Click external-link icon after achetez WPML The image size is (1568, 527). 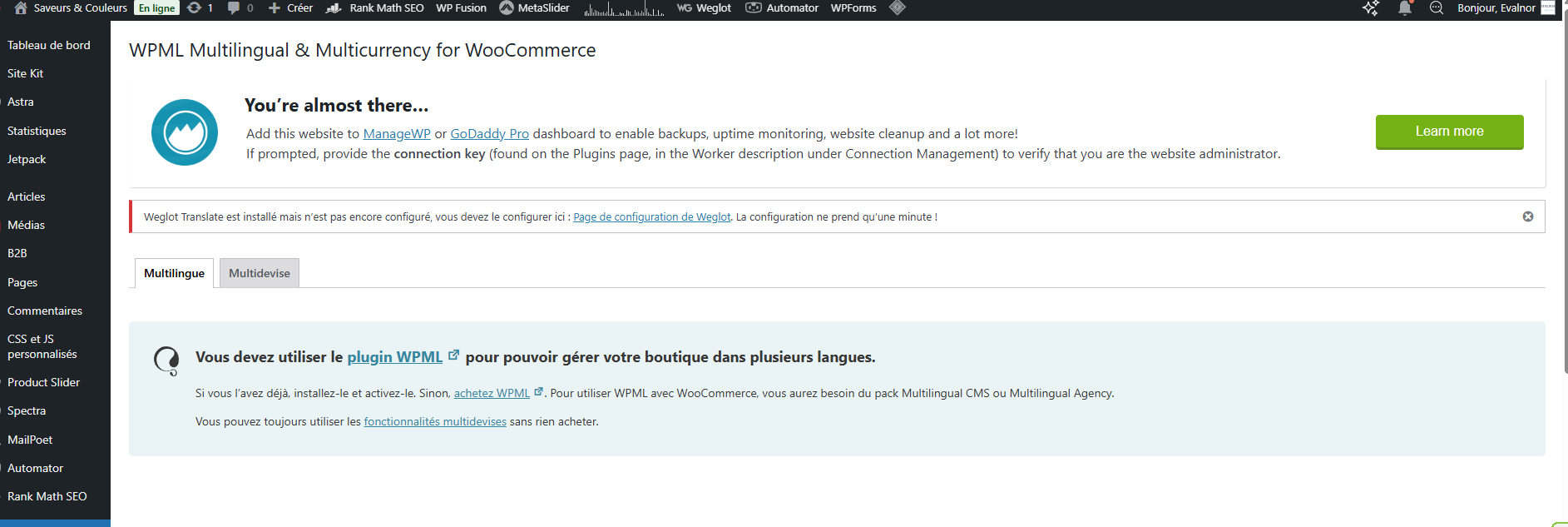538,391
